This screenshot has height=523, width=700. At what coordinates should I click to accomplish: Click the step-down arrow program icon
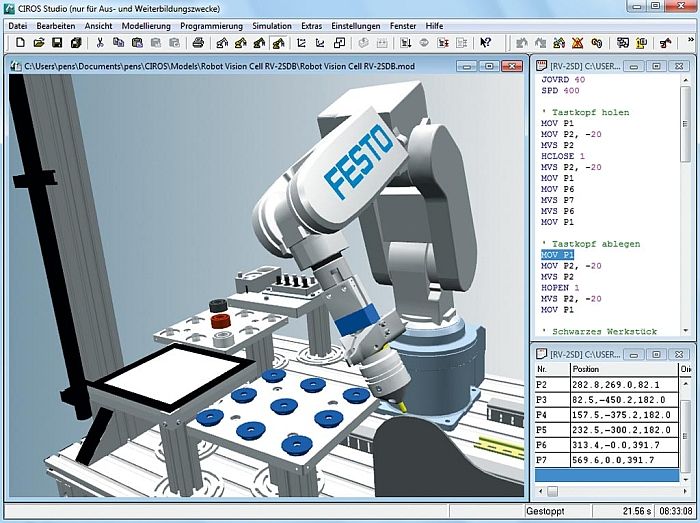pyautogui.click(x=406, y=43)
